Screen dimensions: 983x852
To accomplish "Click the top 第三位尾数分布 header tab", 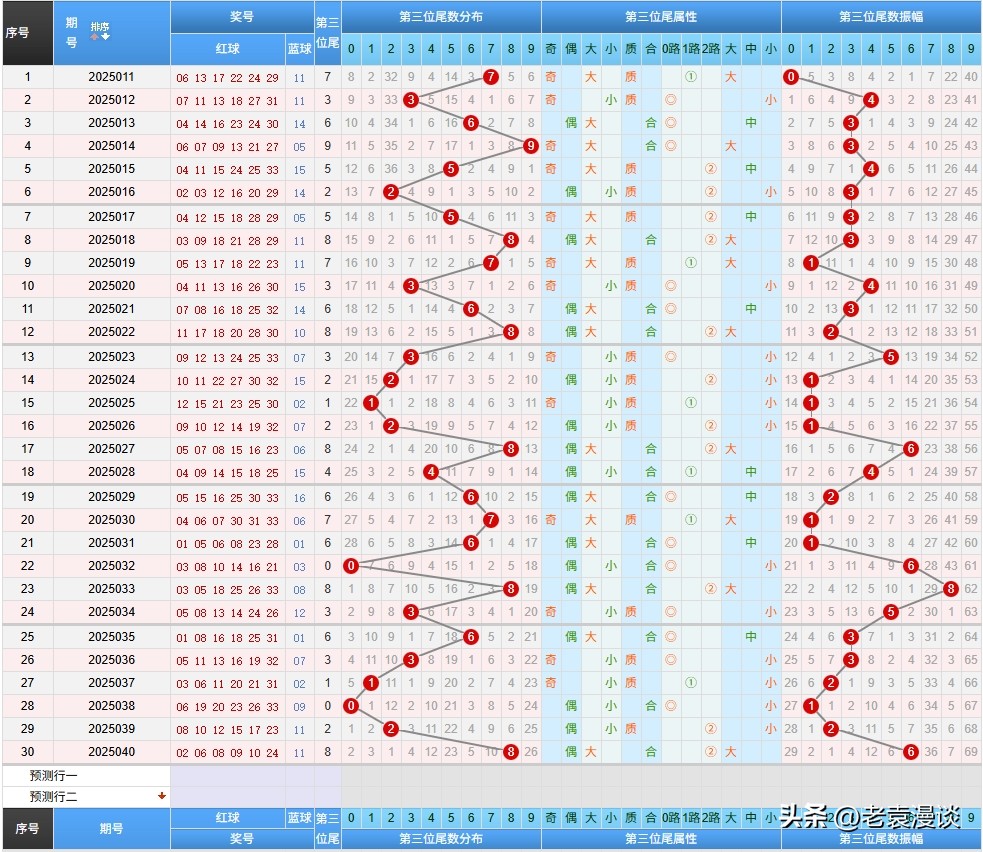I will pyautogui.click(x=440, y=17).
